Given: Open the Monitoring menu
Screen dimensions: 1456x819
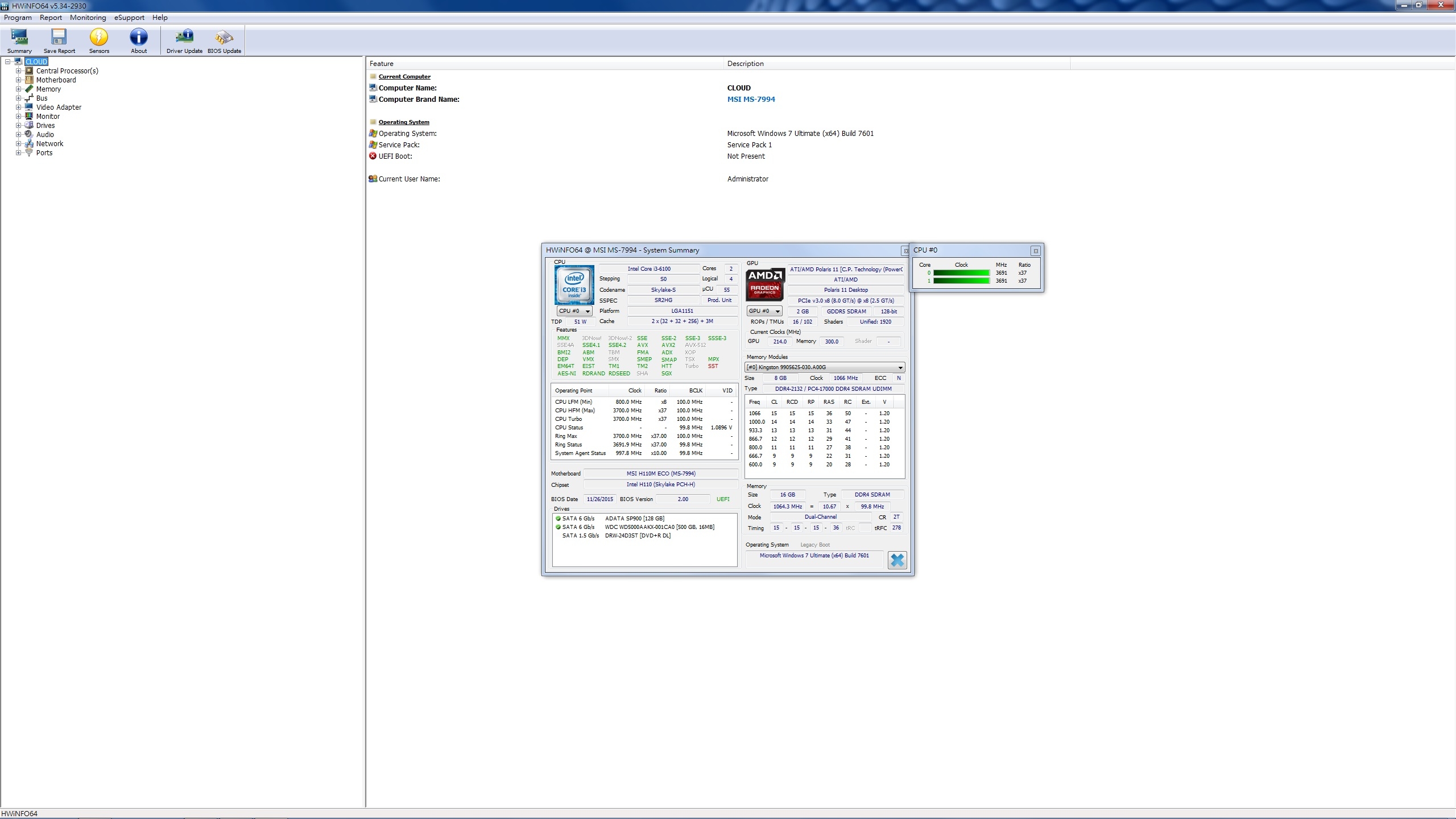Looking at the screenshot, I should pyautogui.click(x=88, y=18).
